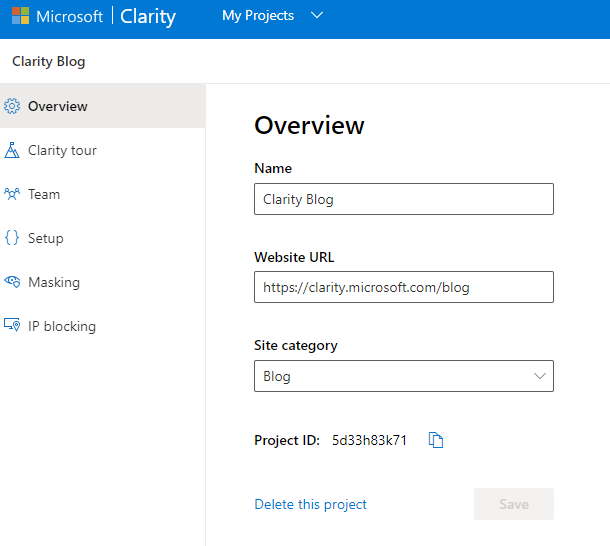Select Overview in the sidebar
610x546 pixels.
click(x=103, y=106)
